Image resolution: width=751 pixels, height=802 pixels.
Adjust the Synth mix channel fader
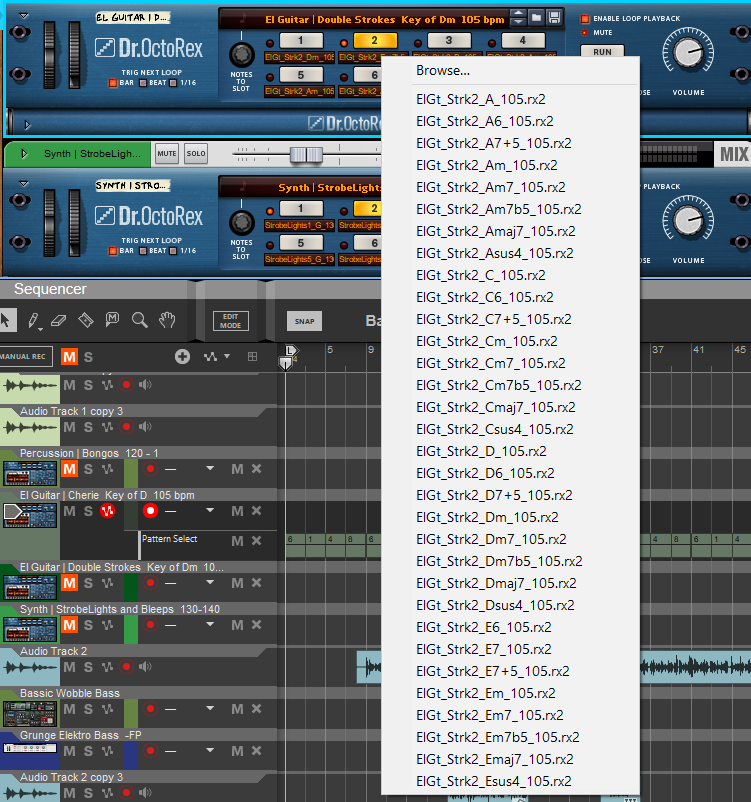pos(306,154)
